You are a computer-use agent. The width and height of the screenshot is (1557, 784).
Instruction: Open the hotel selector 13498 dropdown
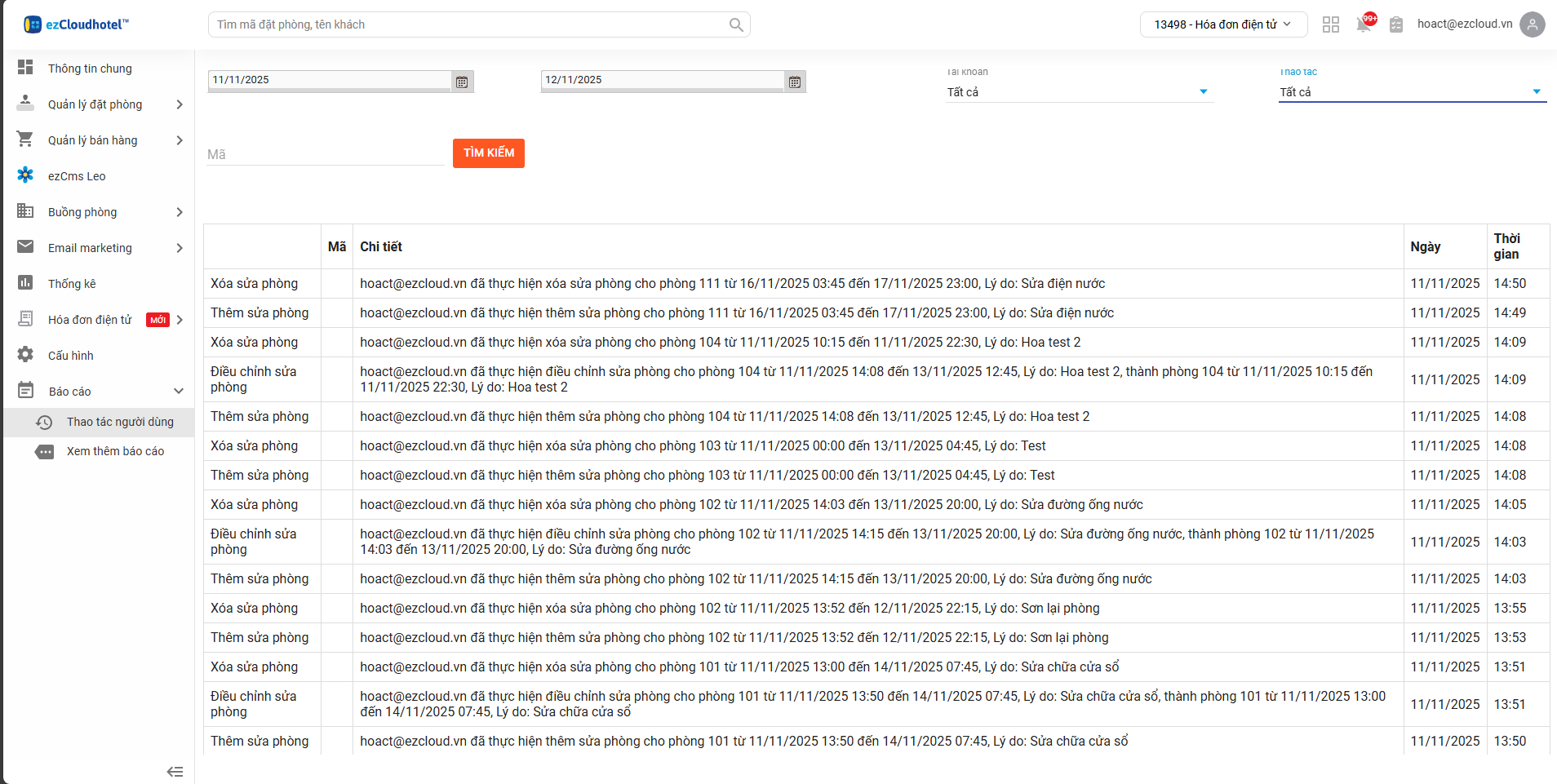1222,24
